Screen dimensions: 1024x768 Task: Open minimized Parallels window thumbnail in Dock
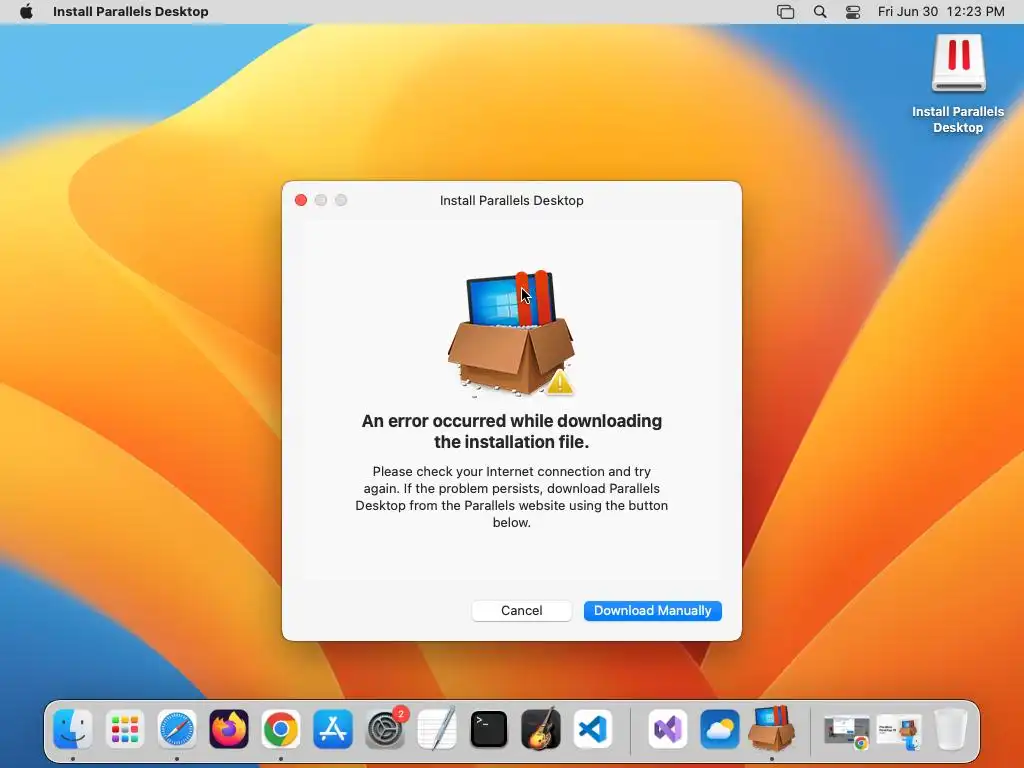click(x=899, y=733)
